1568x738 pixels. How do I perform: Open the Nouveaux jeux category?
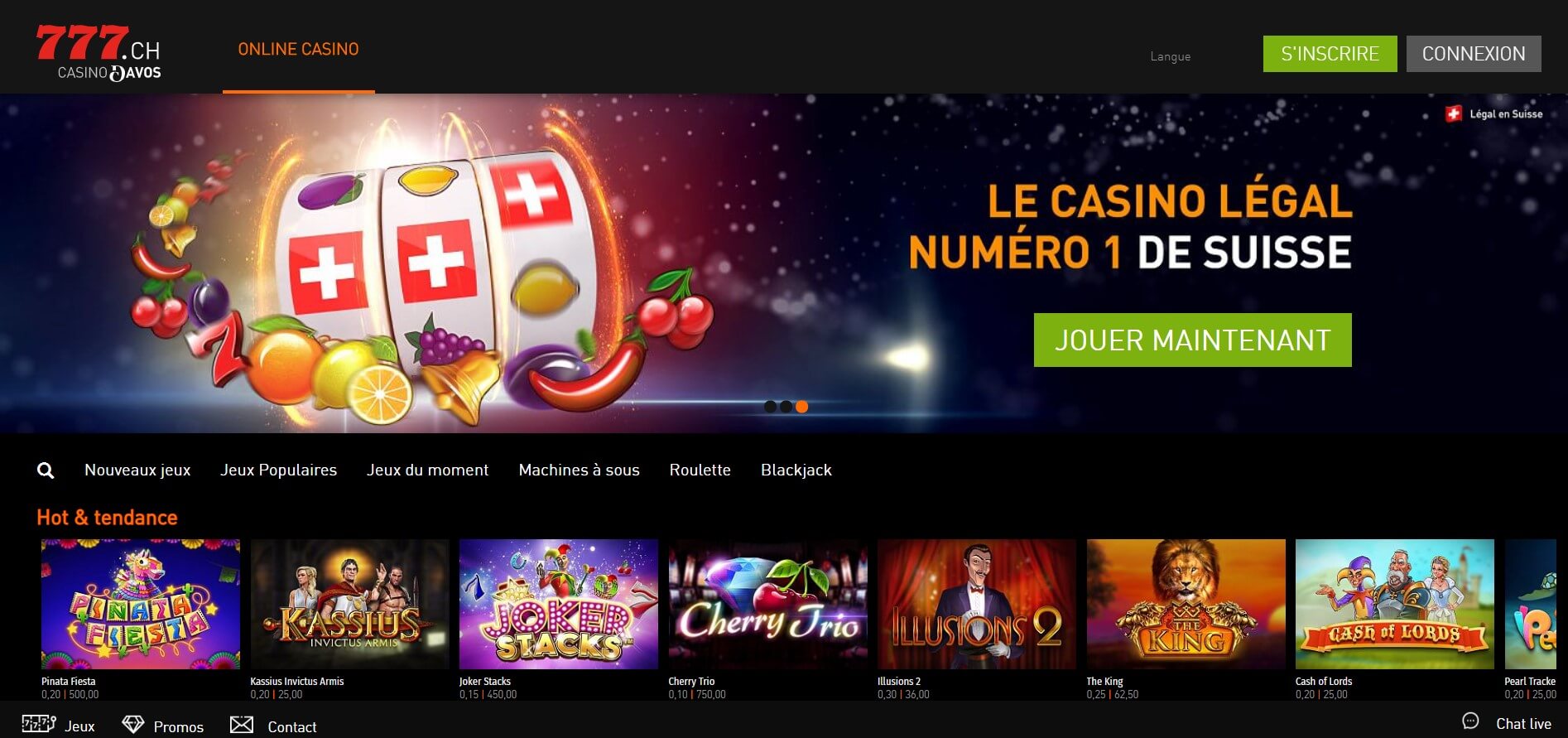pos(137,470)
